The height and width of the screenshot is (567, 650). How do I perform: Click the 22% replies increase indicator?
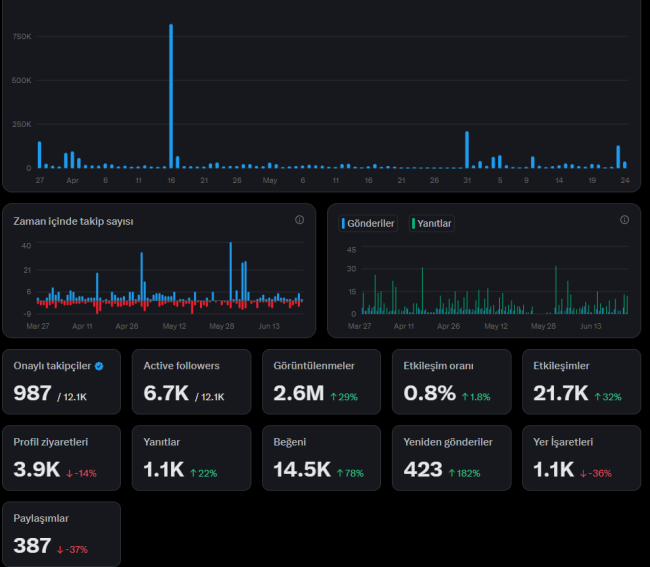click(204, 473)
